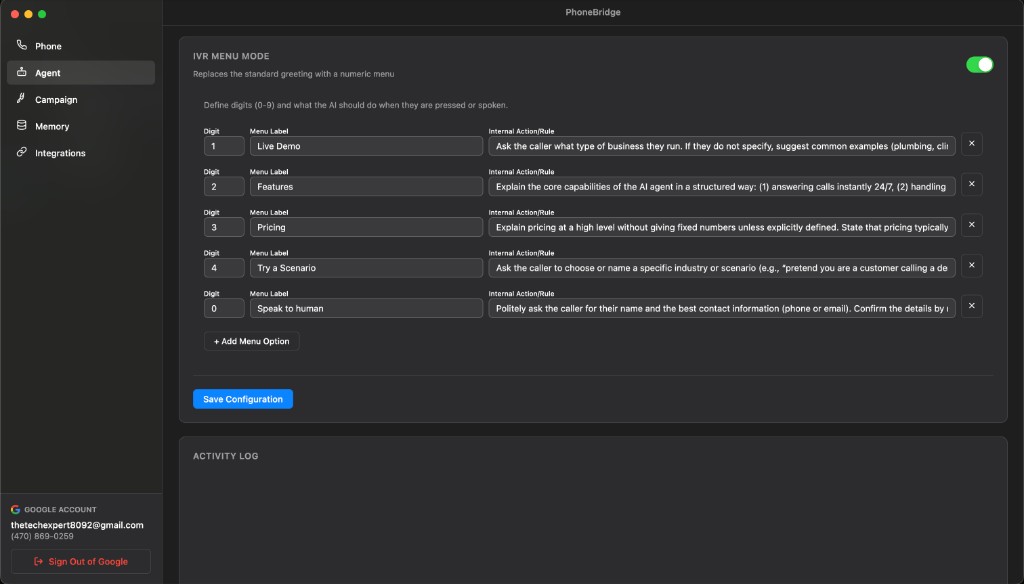Edit the digit field containing 2
The width and height of the screenshot is (1024, 584).
click(x=224, y=187)
